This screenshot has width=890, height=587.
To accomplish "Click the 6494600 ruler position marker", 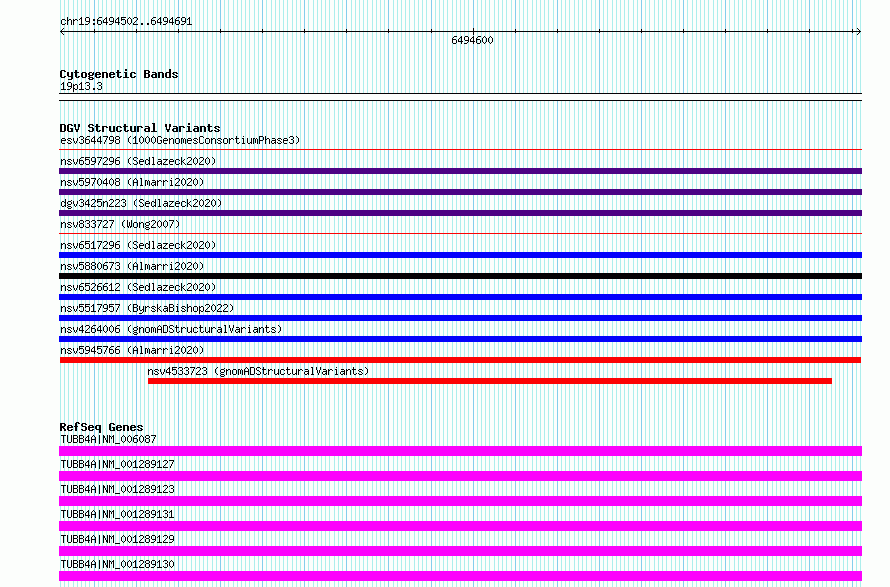I will tap(472, 40).
